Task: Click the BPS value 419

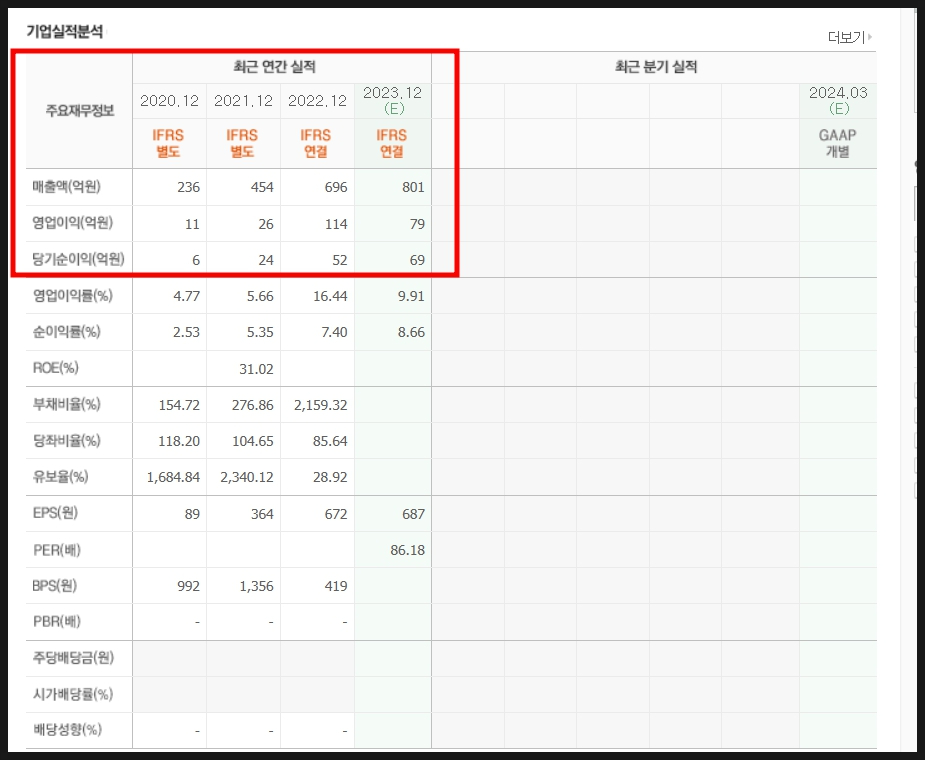Action: click(x=336, y=587)
